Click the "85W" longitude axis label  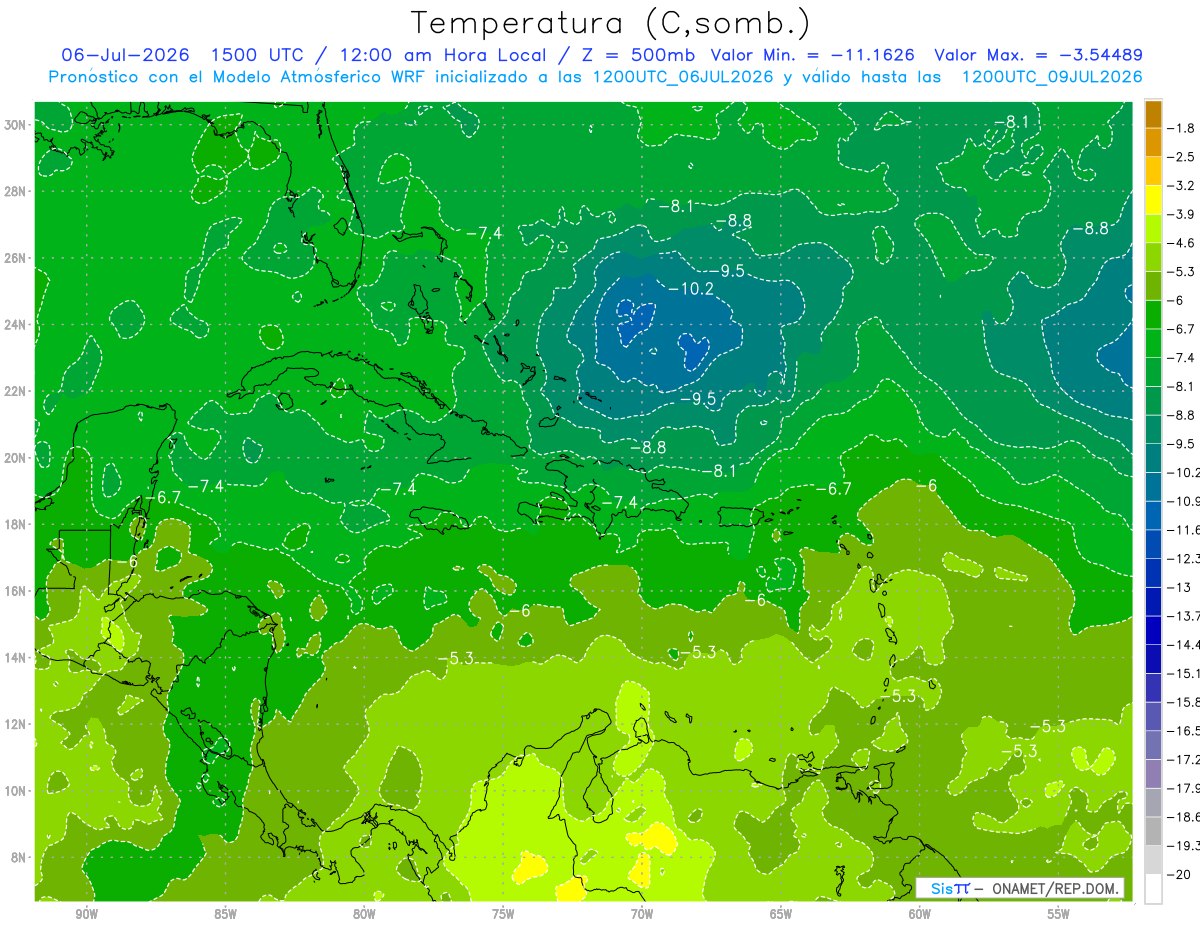(225, 914)
